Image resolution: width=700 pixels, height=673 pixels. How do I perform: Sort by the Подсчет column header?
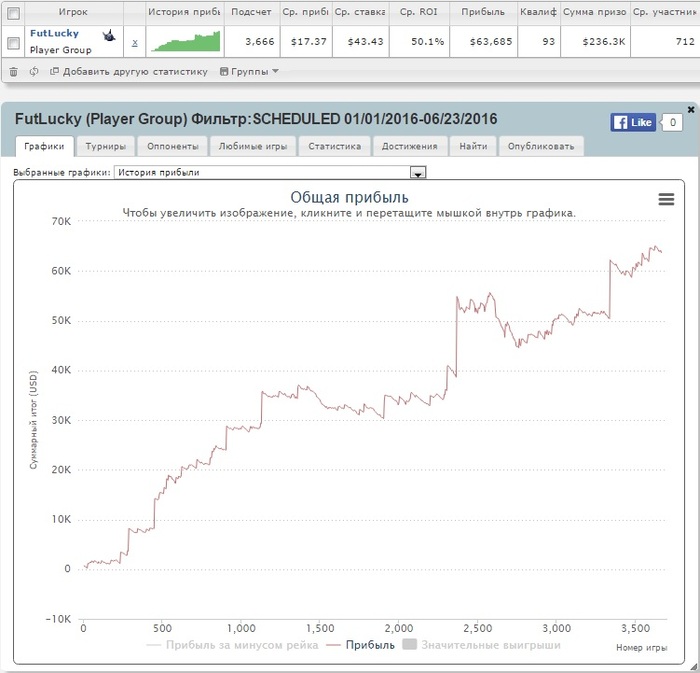(251, 12)
